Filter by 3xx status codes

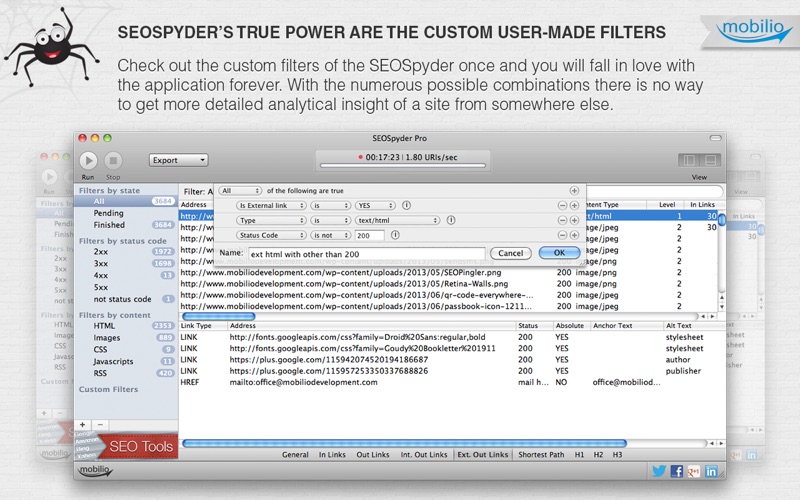point(126,263)
